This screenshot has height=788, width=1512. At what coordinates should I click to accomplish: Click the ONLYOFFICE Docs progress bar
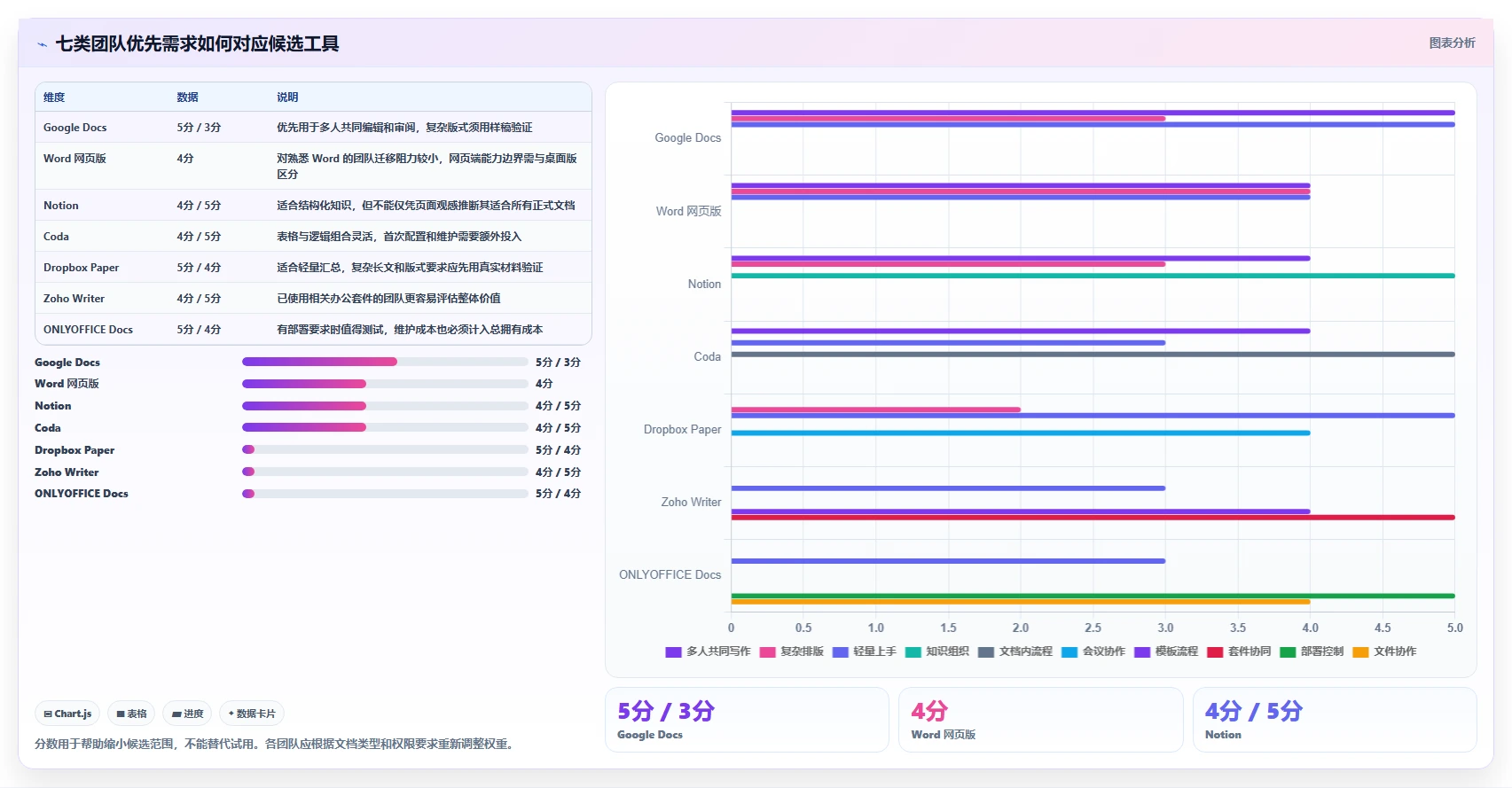click(x=385, y=494)
